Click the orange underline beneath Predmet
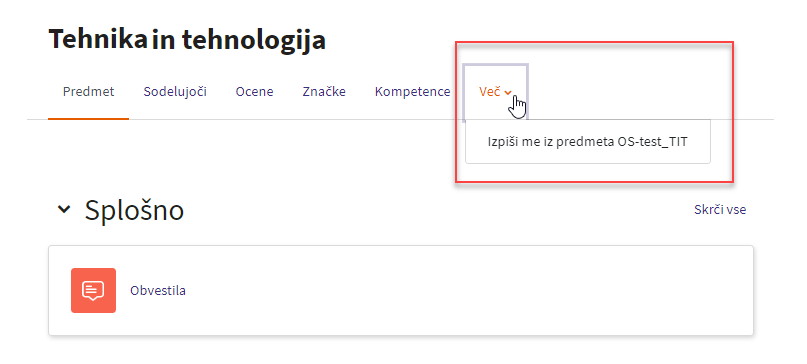This screenshot has height=364, width=807. 89,118
